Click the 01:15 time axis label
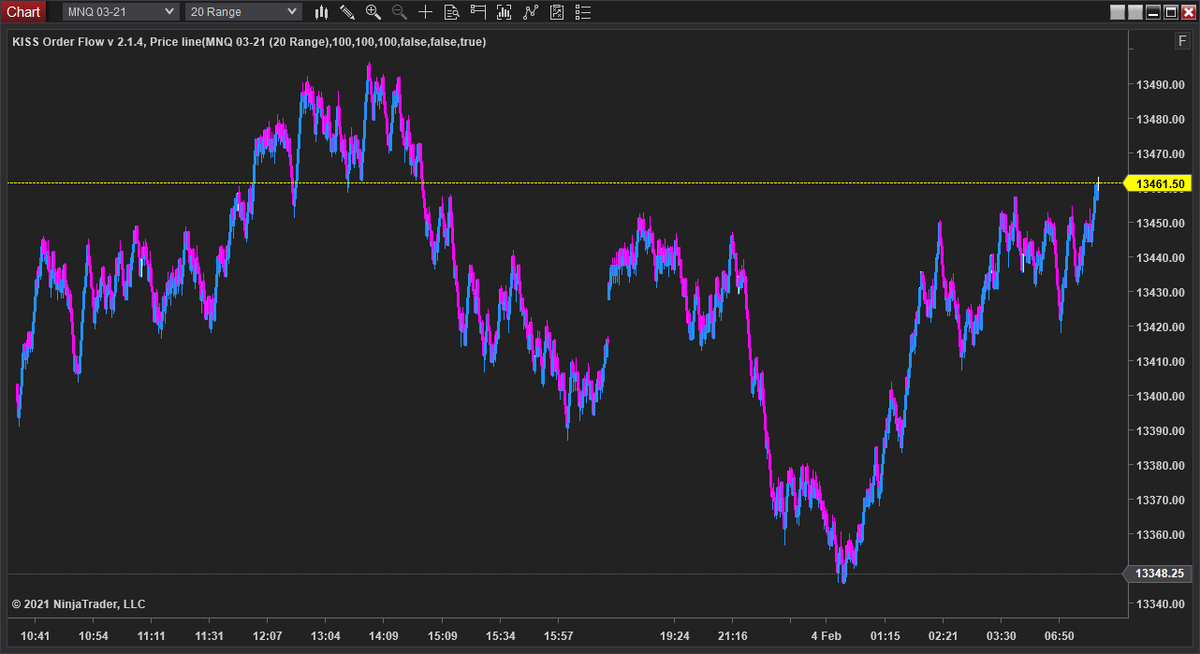This screenshot has width=1200, height=654. (x=885, y=636)
